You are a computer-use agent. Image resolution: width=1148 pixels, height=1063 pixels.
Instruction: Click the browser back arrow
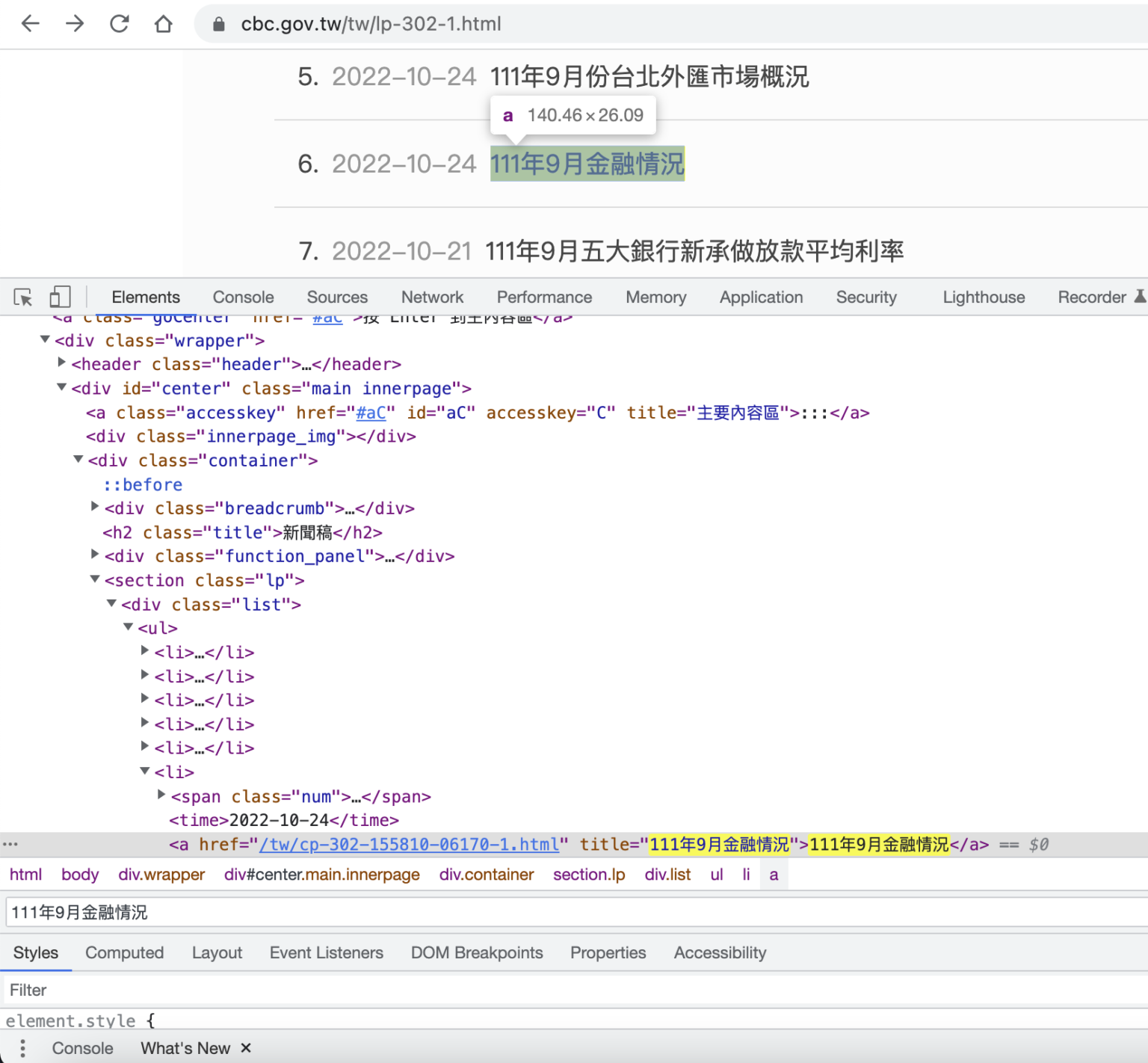(31, 24)
